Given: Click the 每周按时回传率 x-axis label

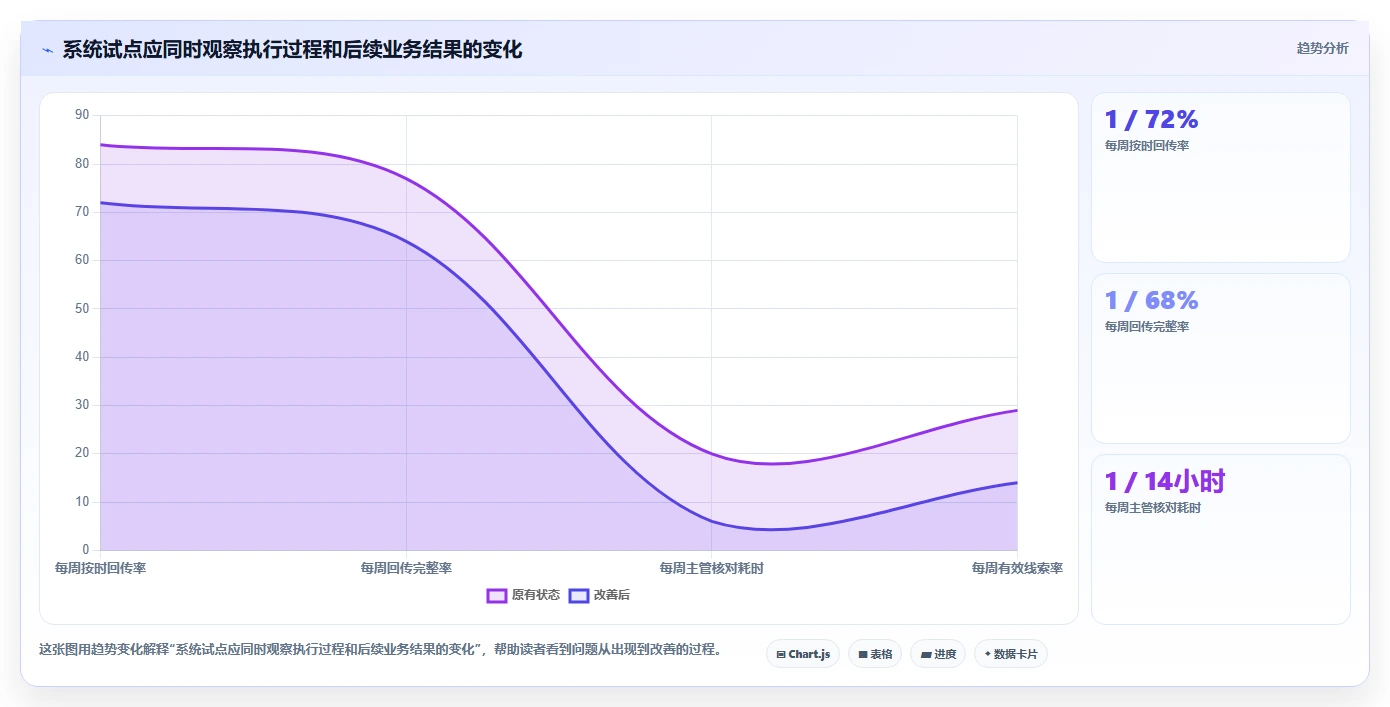Looking at the screenshot, I should coord(100,568).
